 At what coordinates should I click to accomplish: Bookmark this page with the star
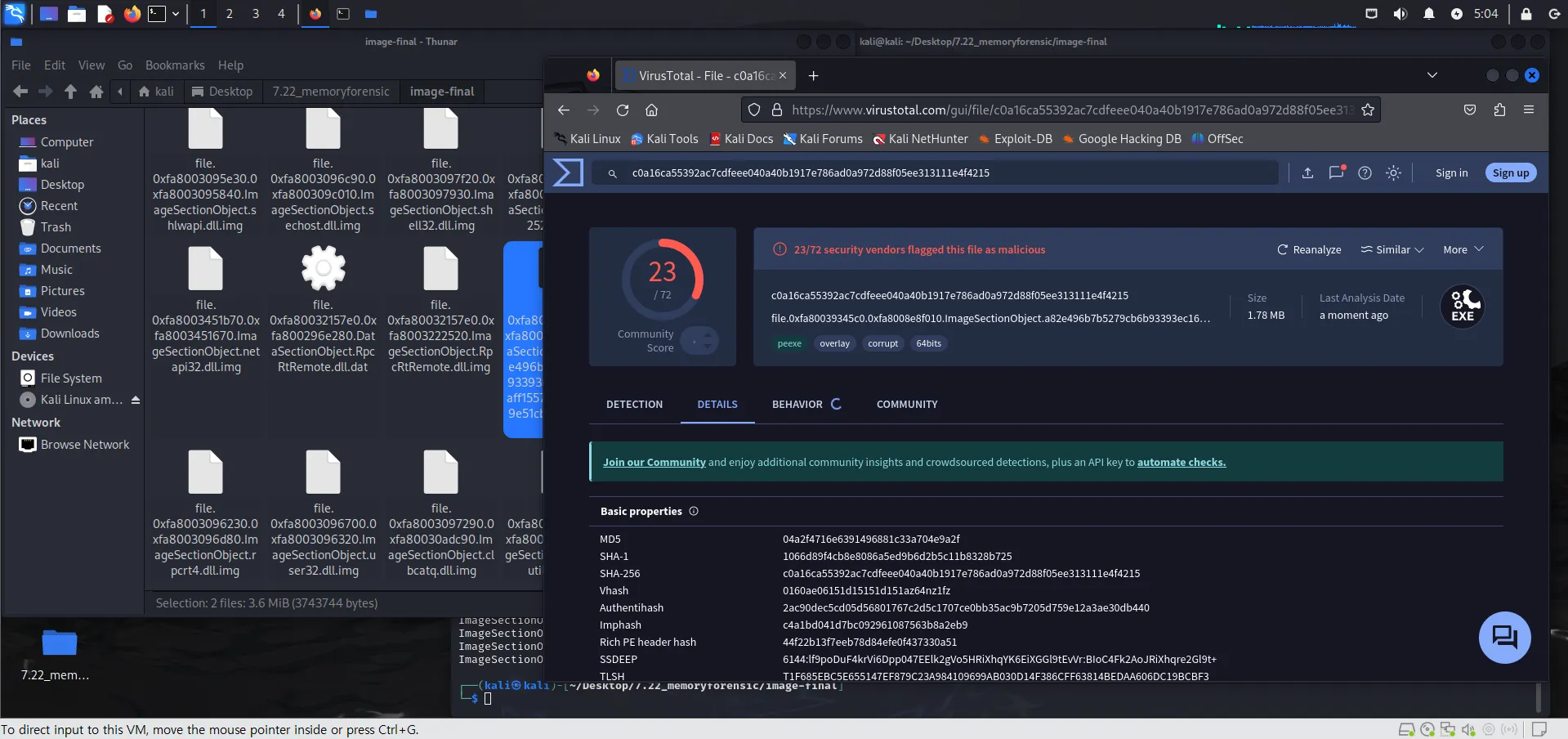coord(1368,110)
